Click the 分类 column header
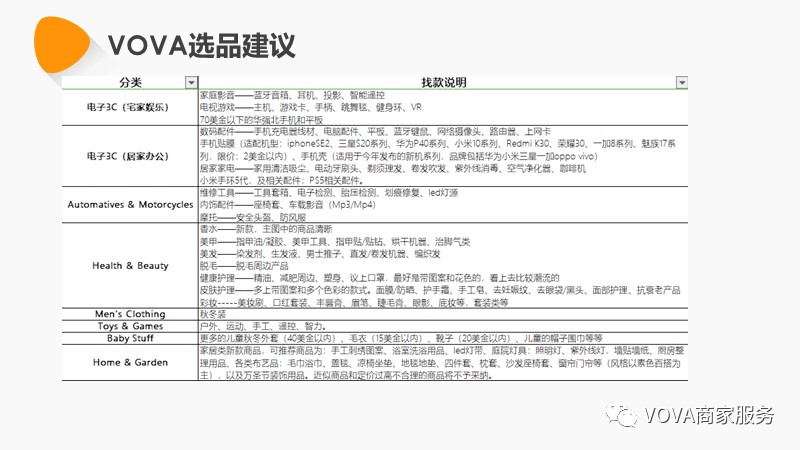This screenshot has height=450, width=800. pos(130,83)
